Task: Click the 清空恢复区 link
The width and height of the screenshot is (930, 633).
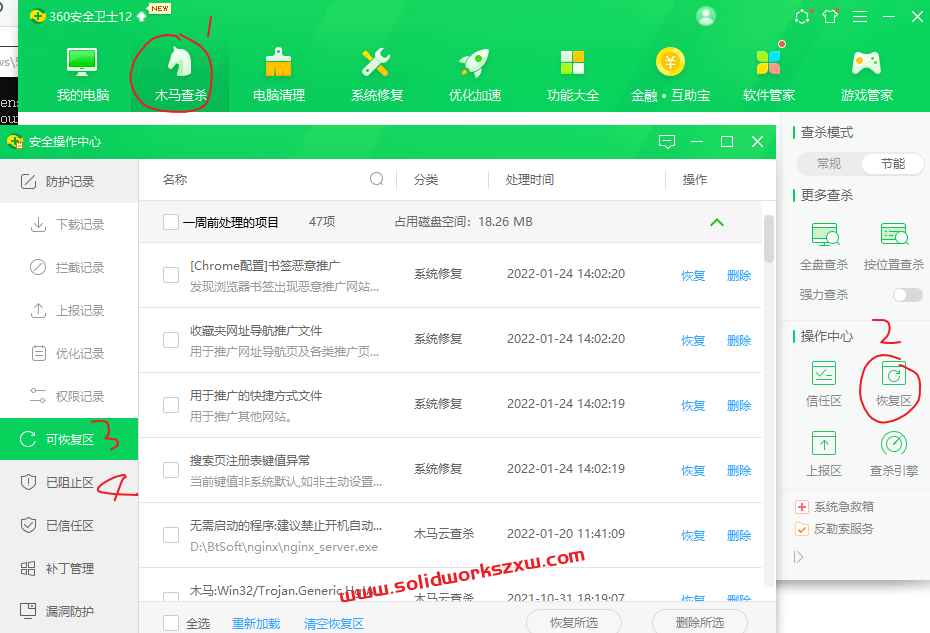Action: point(333,622)
